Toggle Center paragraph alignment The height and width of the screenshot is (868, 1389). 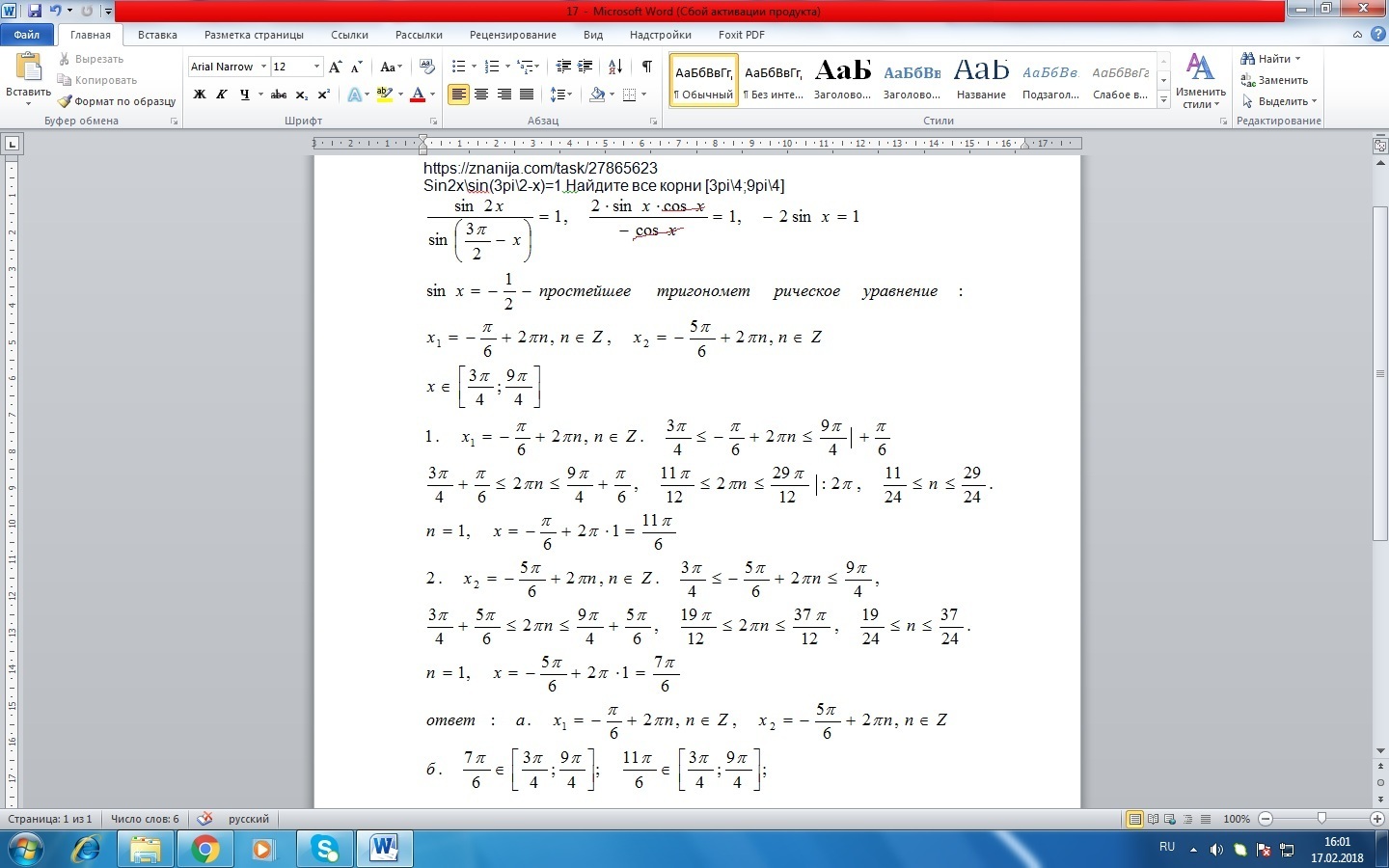click(481, 95)
